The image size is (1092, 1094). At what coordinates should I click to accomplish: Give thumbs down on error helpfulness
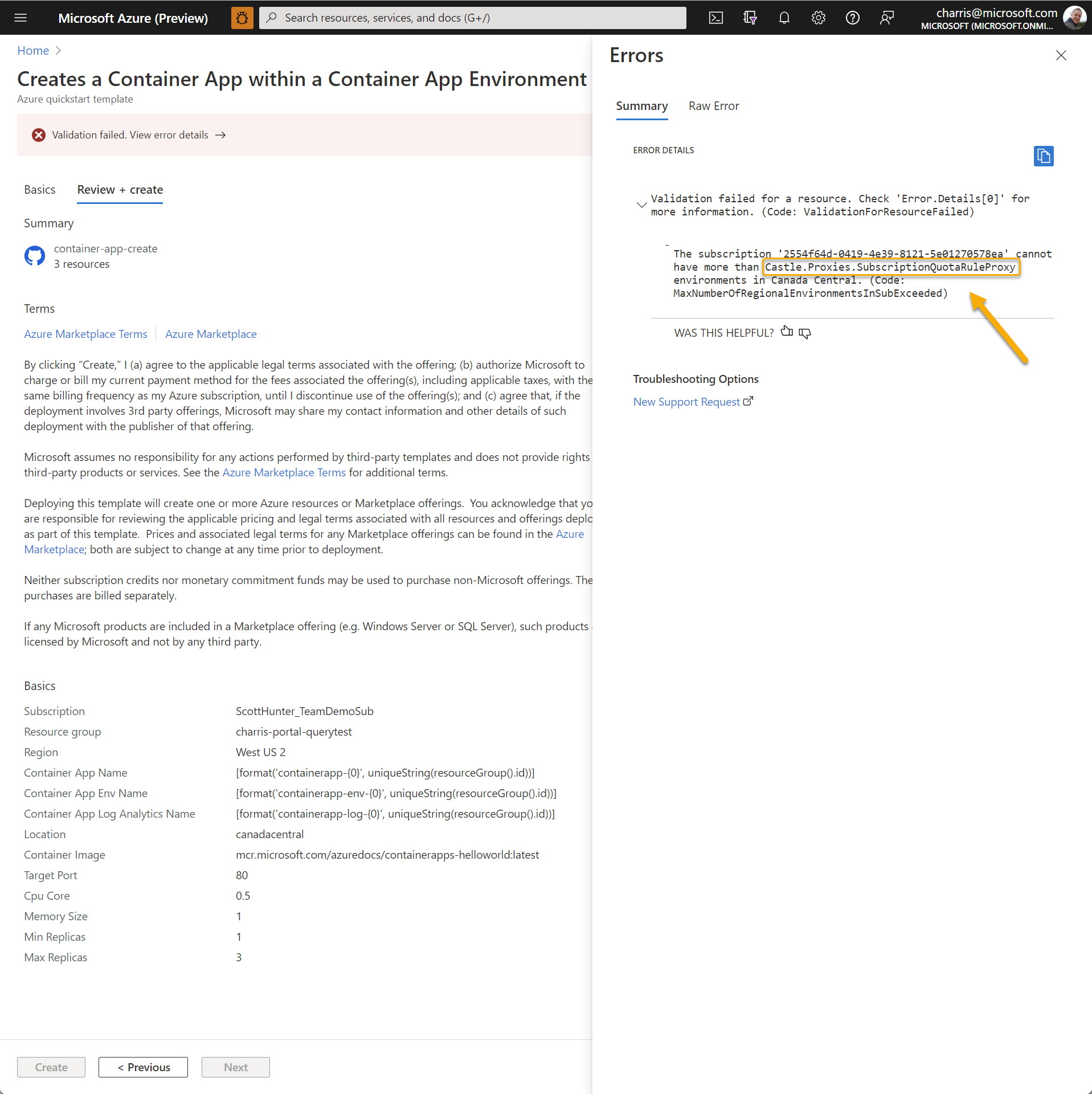pyautogui.click(x=804, y=333)
